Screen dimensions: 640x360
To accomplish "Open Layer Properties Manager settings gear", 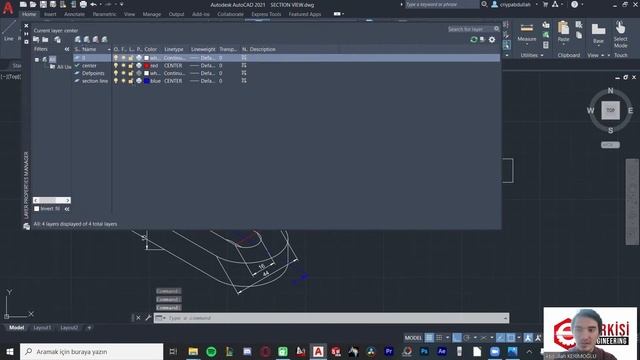I will point(492,40).
